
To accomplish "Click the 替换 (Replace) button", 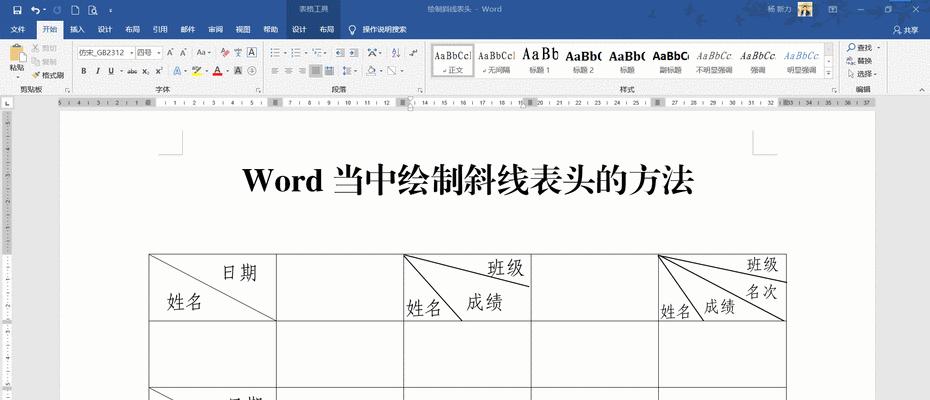I will [x=860, y=61].
